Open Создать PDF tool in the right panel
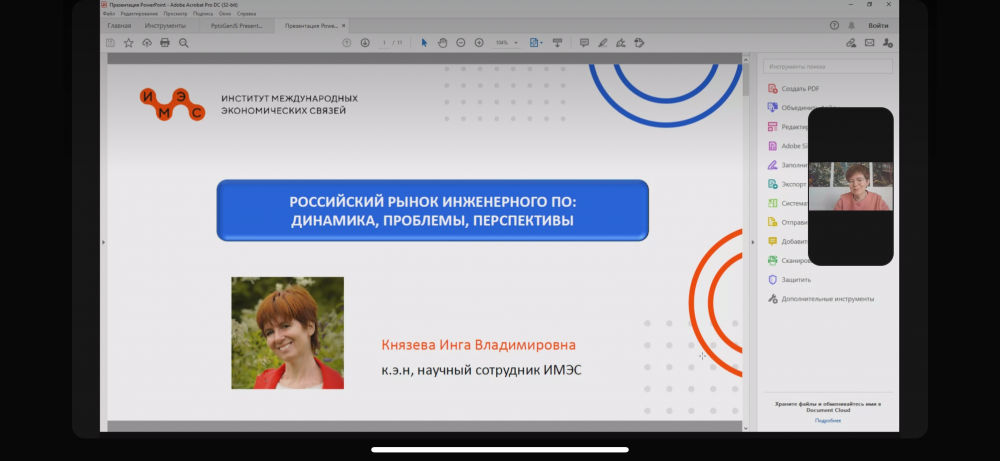The image size is (1000, 461). tap(800, 88)
